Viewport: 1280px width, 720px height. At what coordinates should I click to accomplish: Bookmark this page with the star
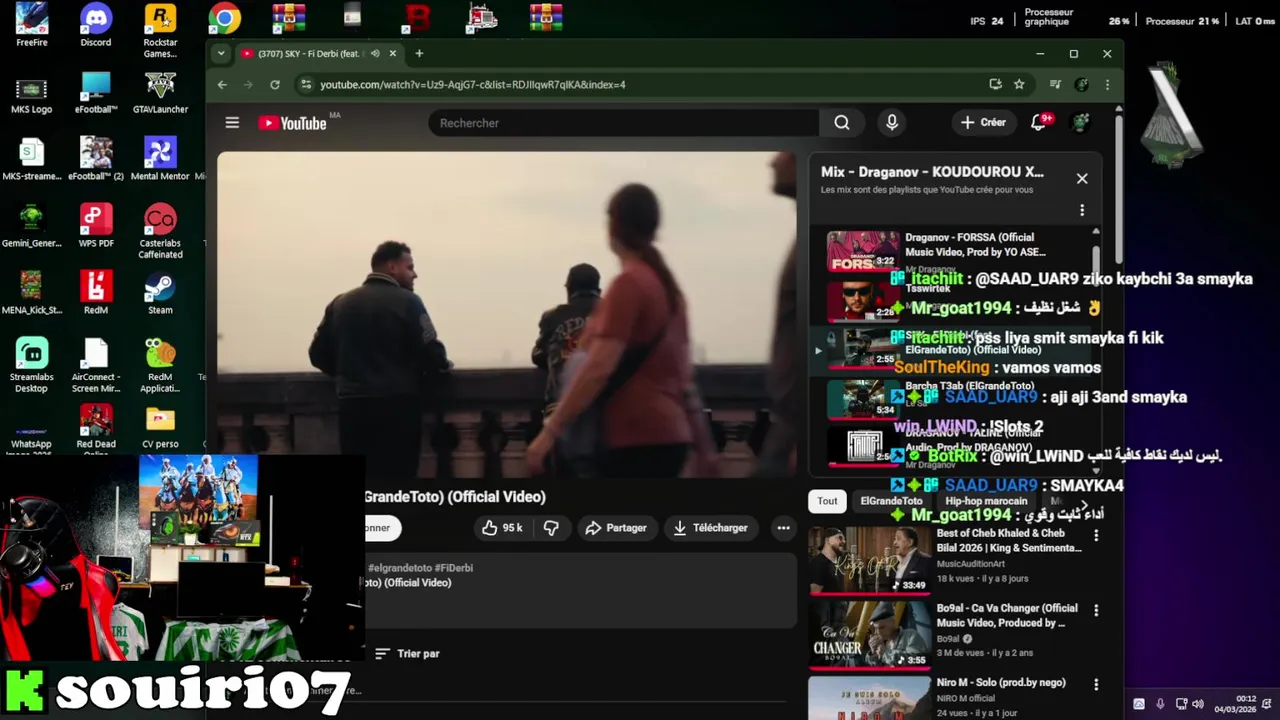[1019, 84]
